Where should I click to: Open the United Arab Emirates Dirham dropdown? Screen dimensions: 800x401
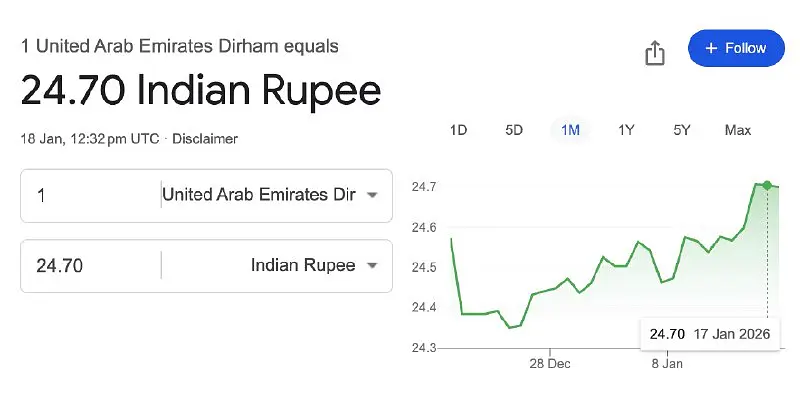click(270, 195)
